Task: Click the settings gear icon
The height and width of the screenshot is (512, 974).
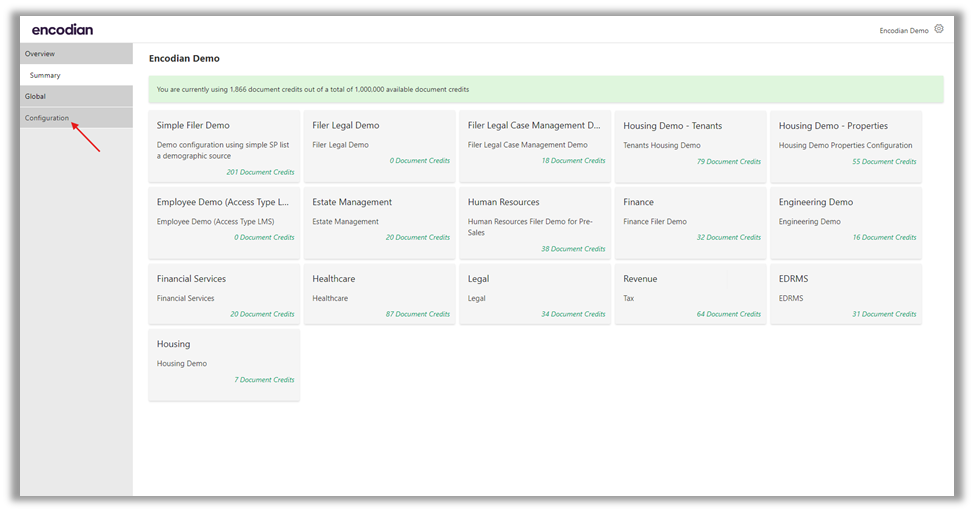Action: click(x=938, y=30)
